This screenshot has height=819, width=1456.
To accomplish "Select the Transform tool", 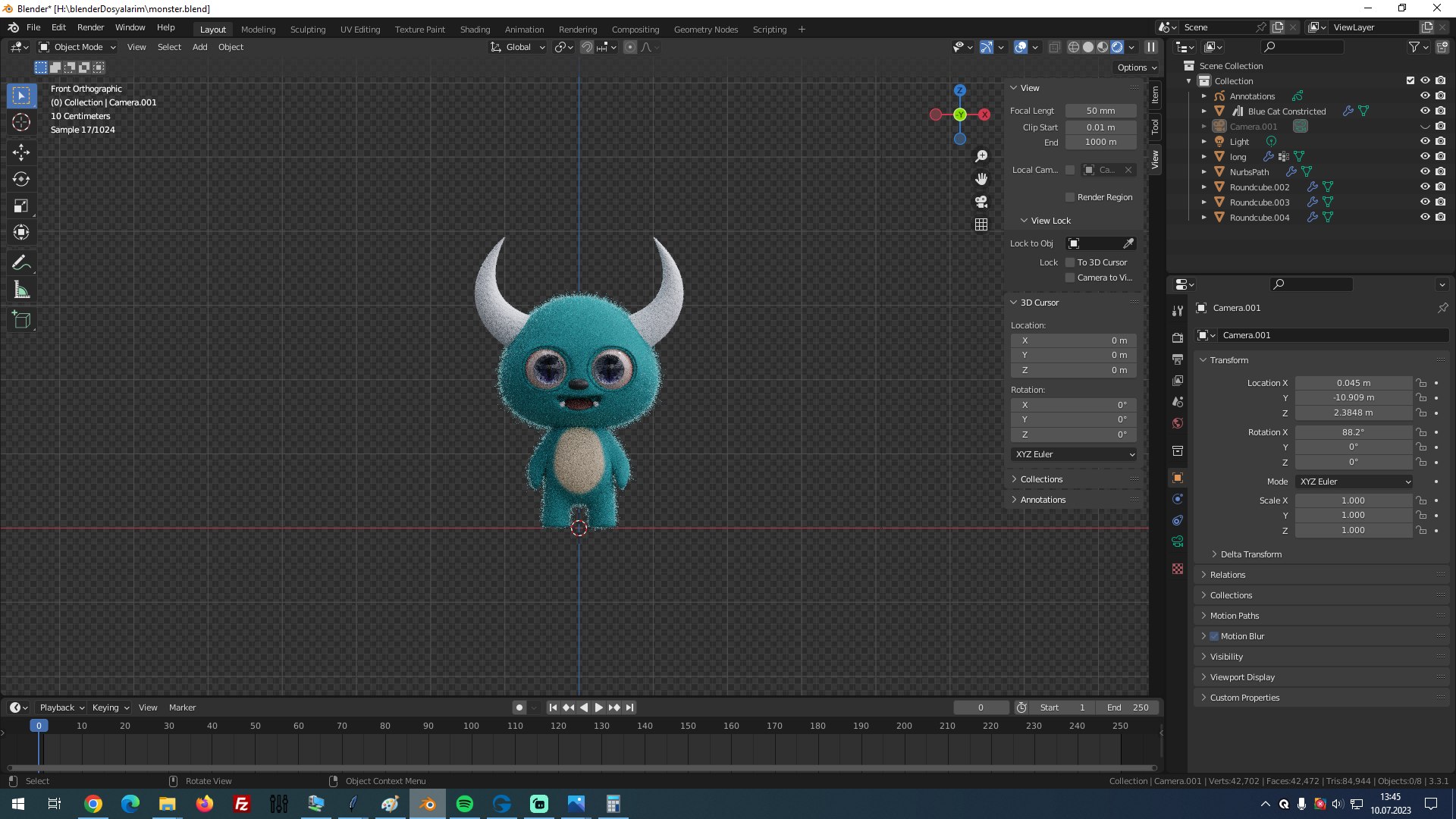I will point(21,232).
